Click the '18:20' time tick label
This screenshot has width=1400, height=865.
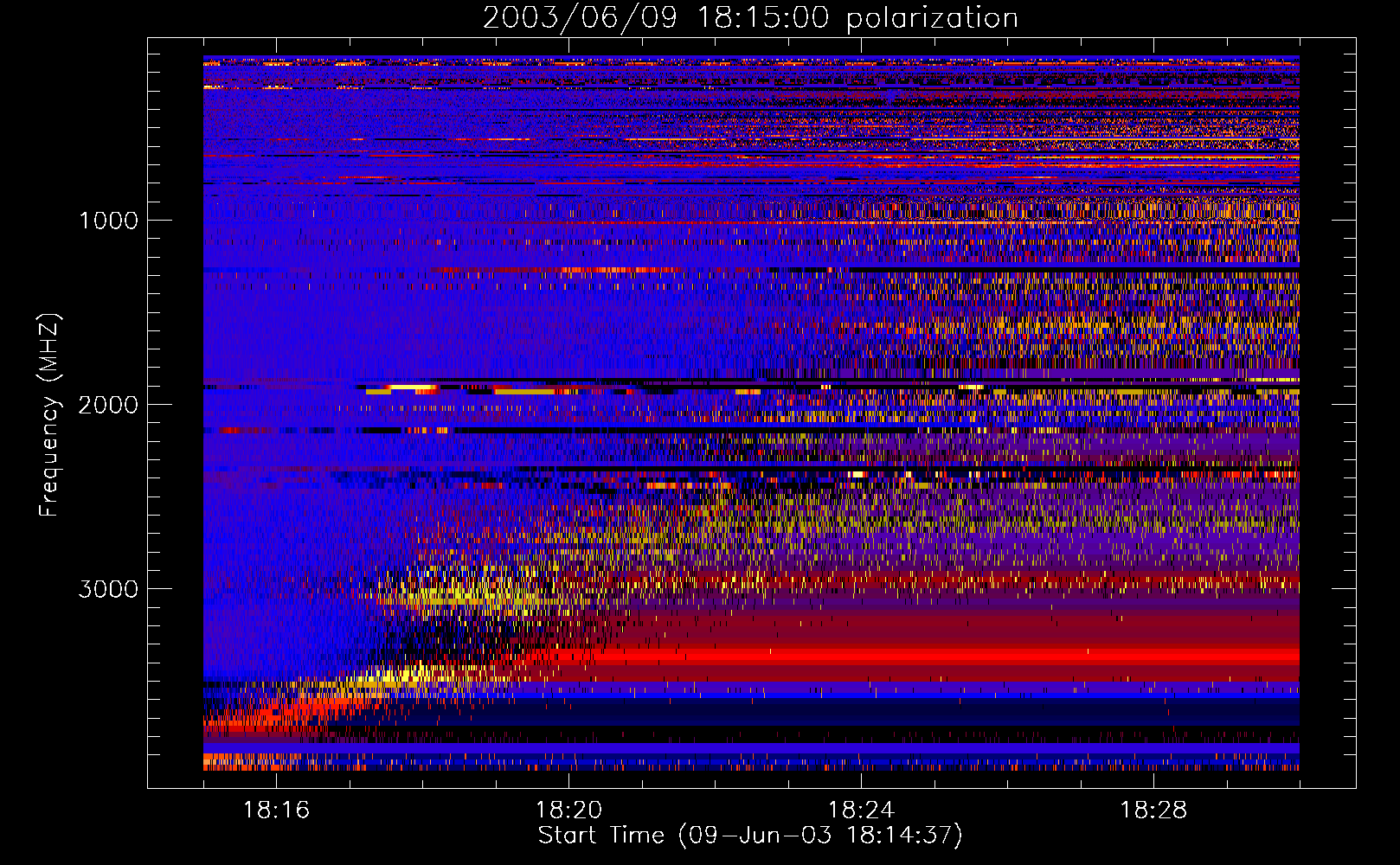pos(568,811)
